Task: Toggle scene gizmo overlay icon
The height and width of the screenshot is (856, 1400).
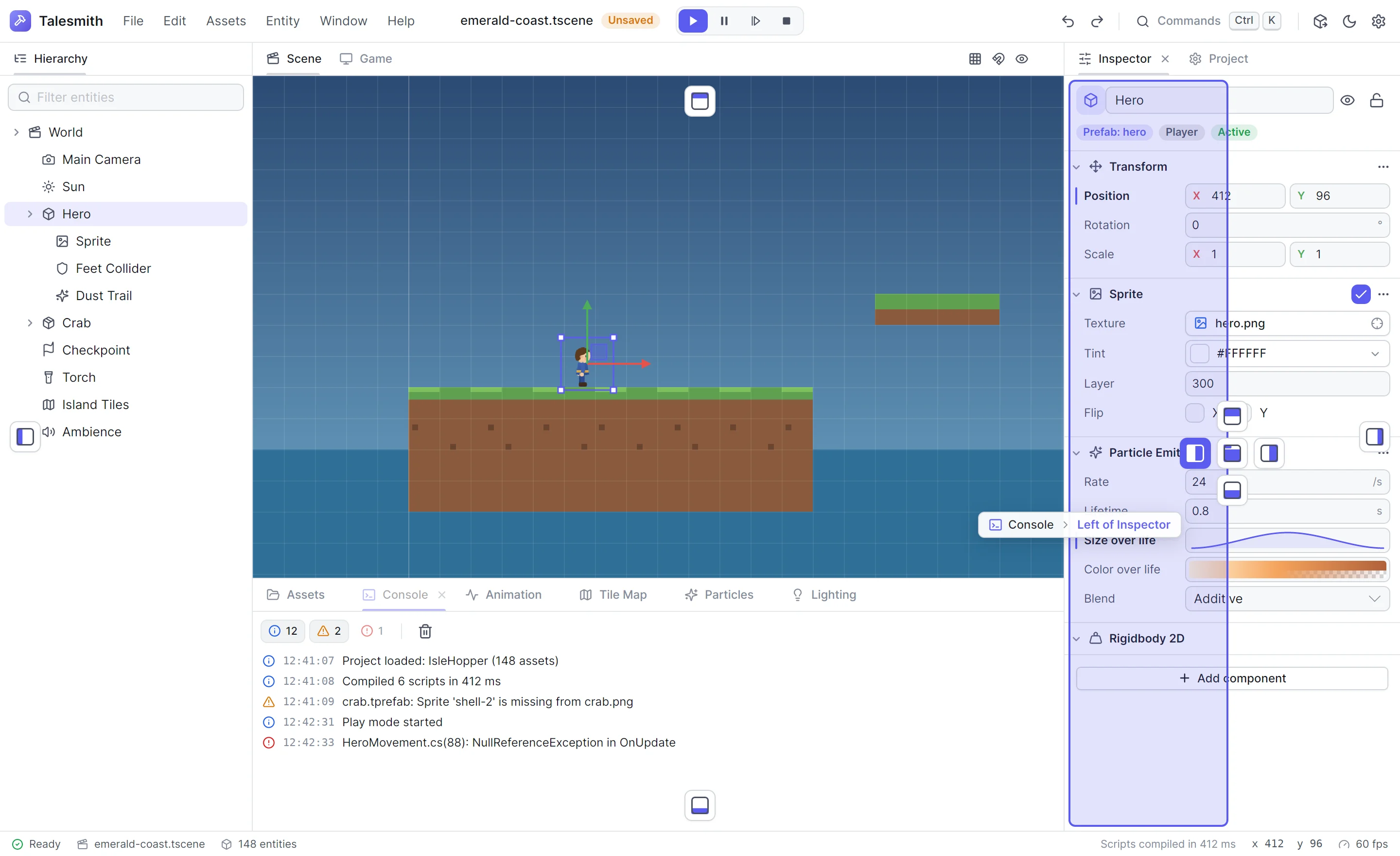Action: click(998, 58)
